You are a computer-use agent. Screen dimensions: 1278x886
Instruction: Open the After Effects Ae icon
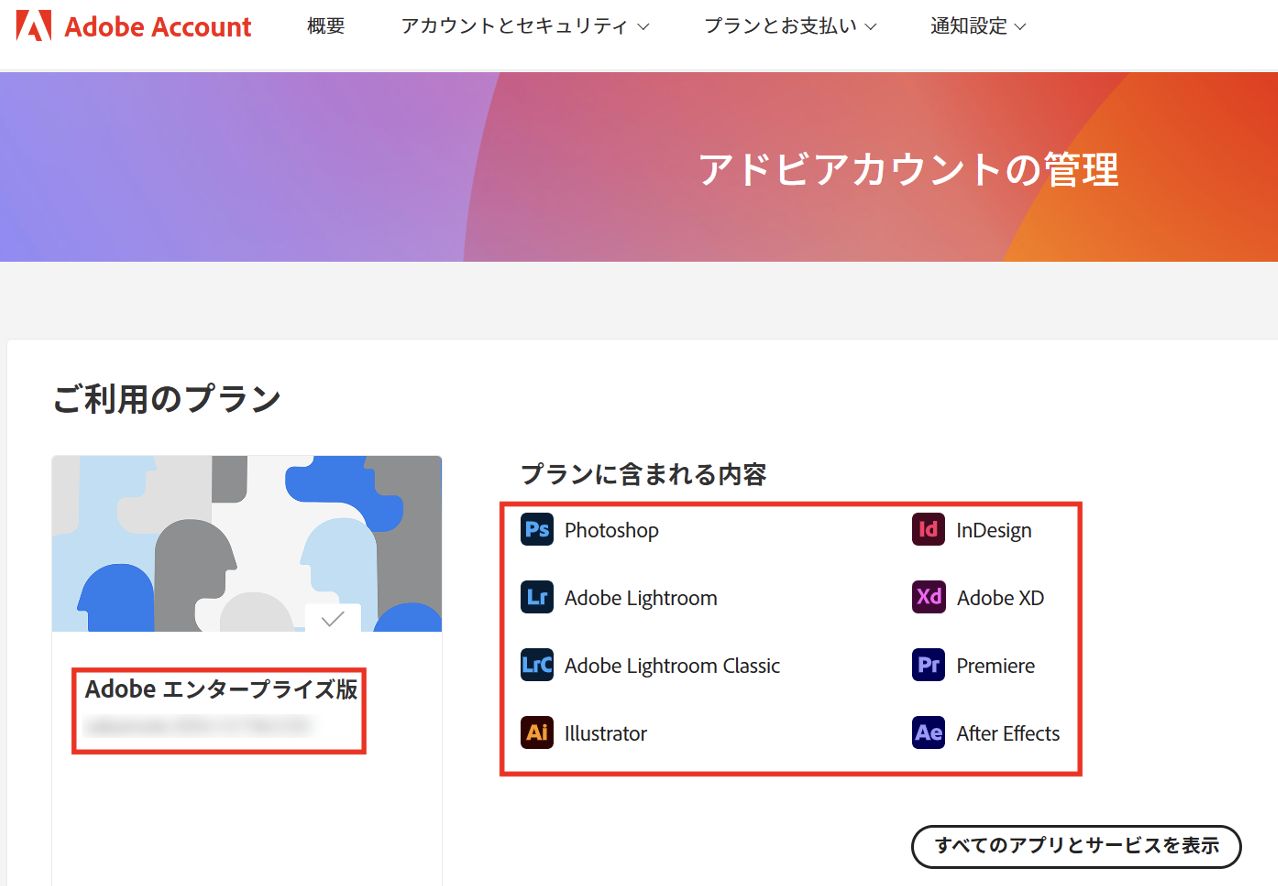coord(929,733)
